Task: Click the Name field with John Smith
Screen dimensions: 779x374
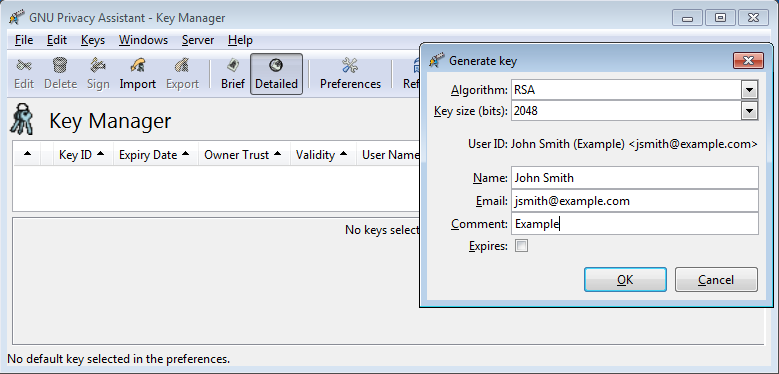Action: pos(635,178)
